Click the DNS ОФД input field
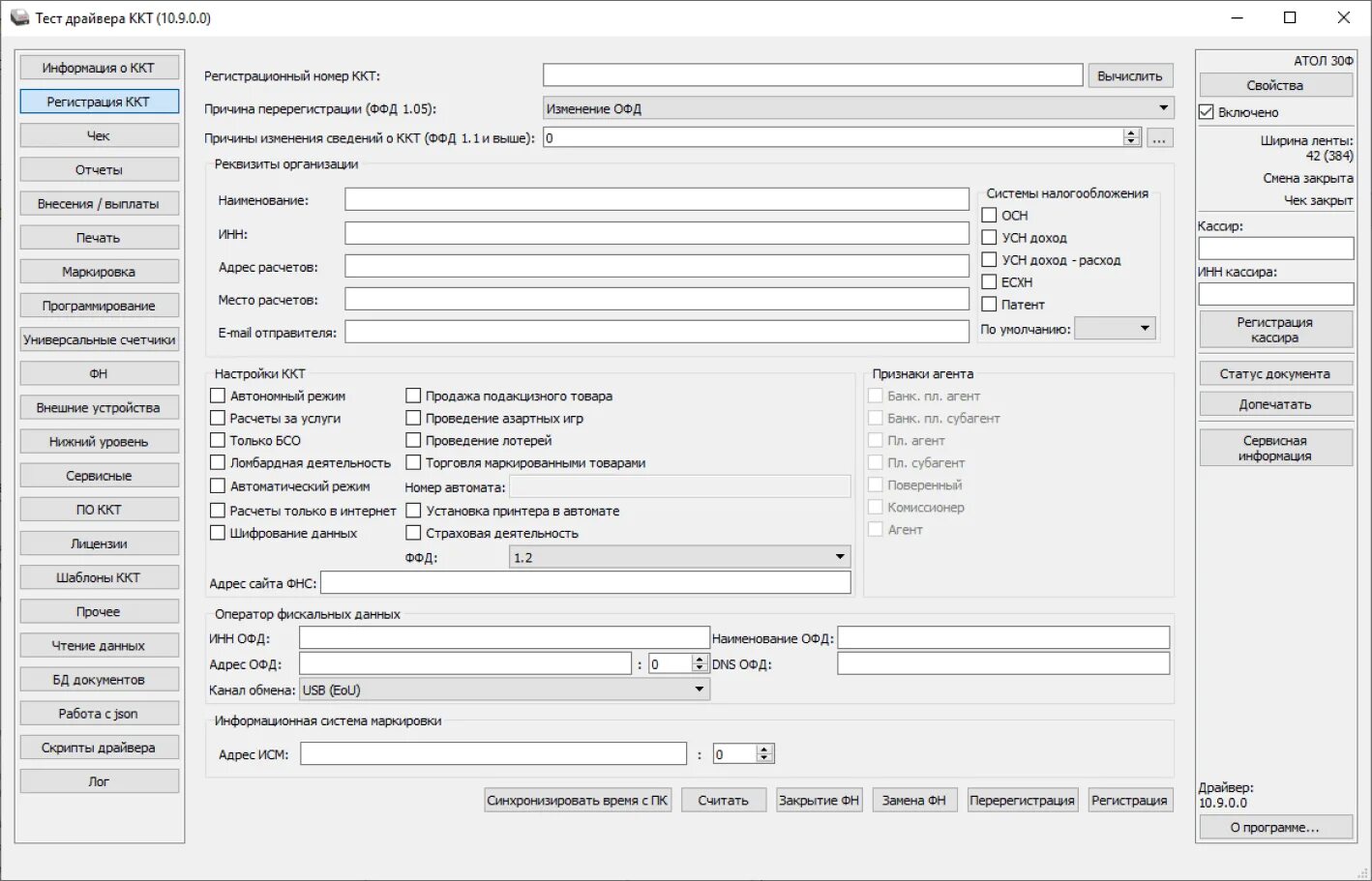The width and height of the screenshot is (1372, 881). 1003,663
